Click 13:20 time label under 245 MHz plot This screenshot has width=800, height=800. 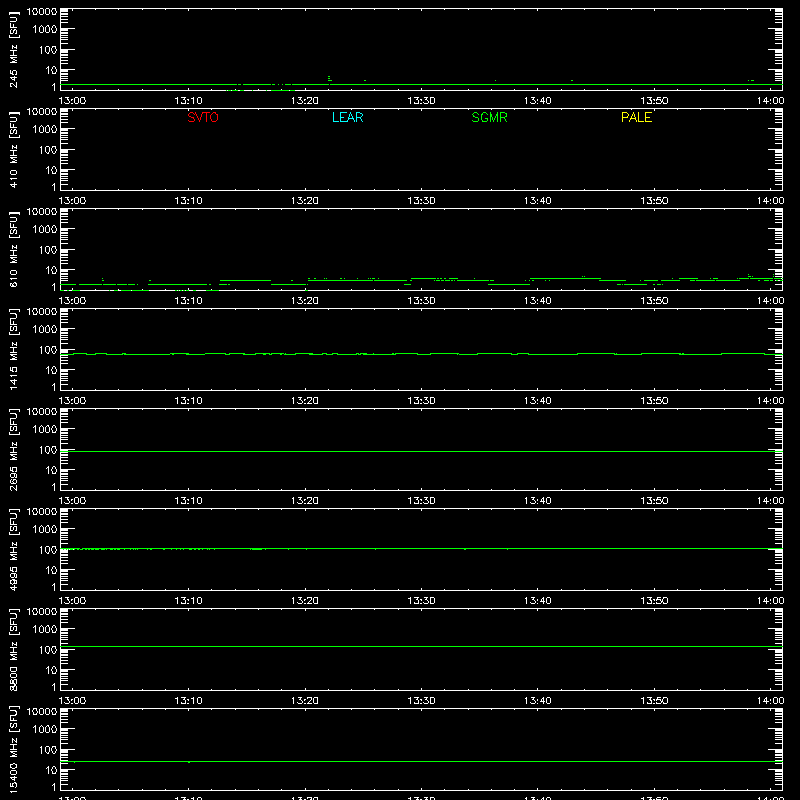[x=305, y=101]
